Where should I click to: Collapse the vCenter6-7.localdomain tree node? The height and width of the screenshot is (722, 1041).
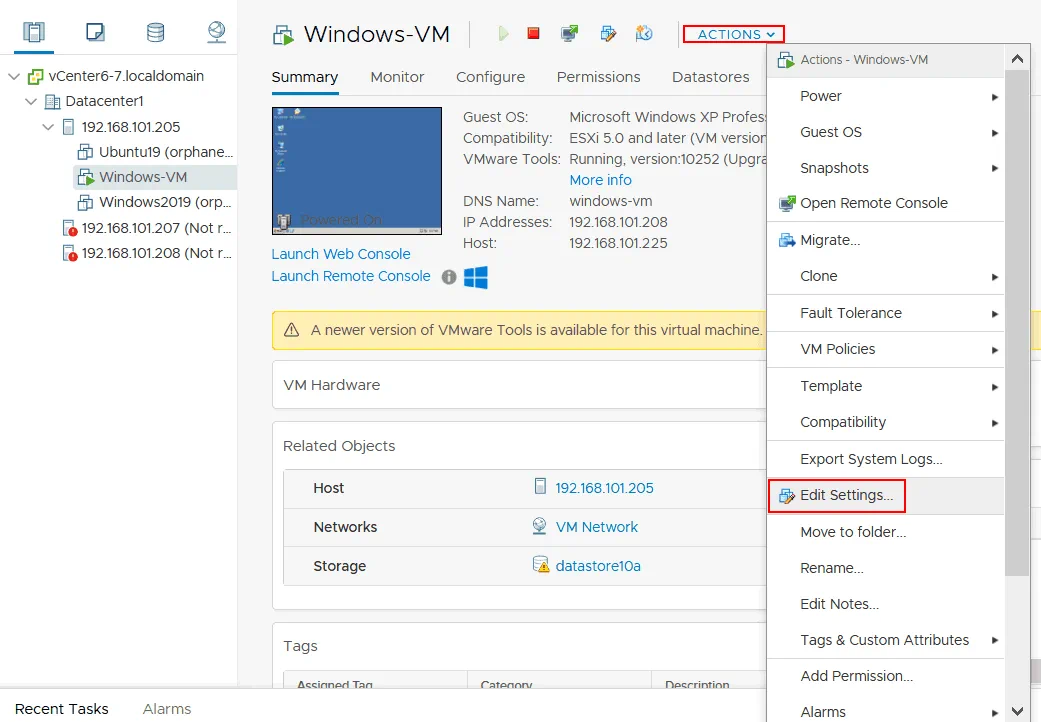click(14, 76)
